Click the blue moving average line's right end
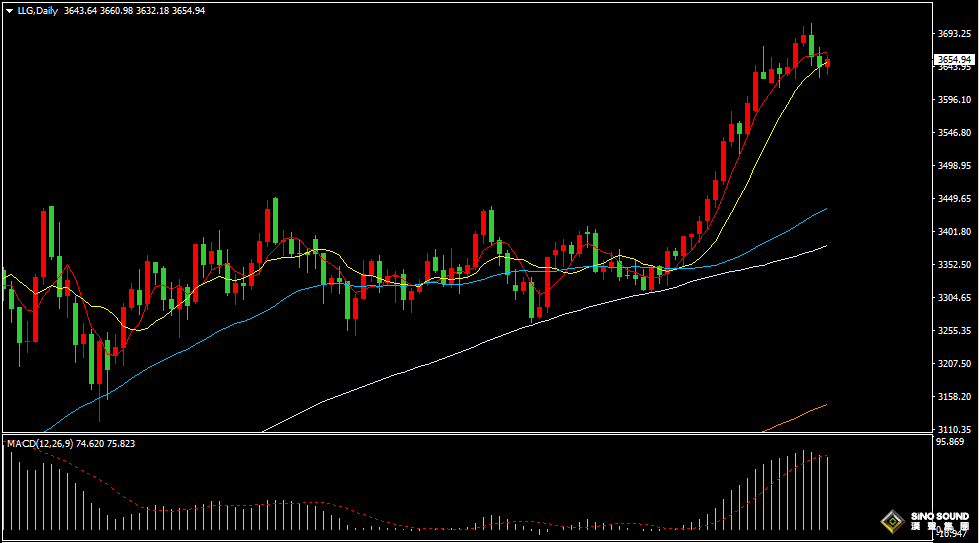 point(825,210)
